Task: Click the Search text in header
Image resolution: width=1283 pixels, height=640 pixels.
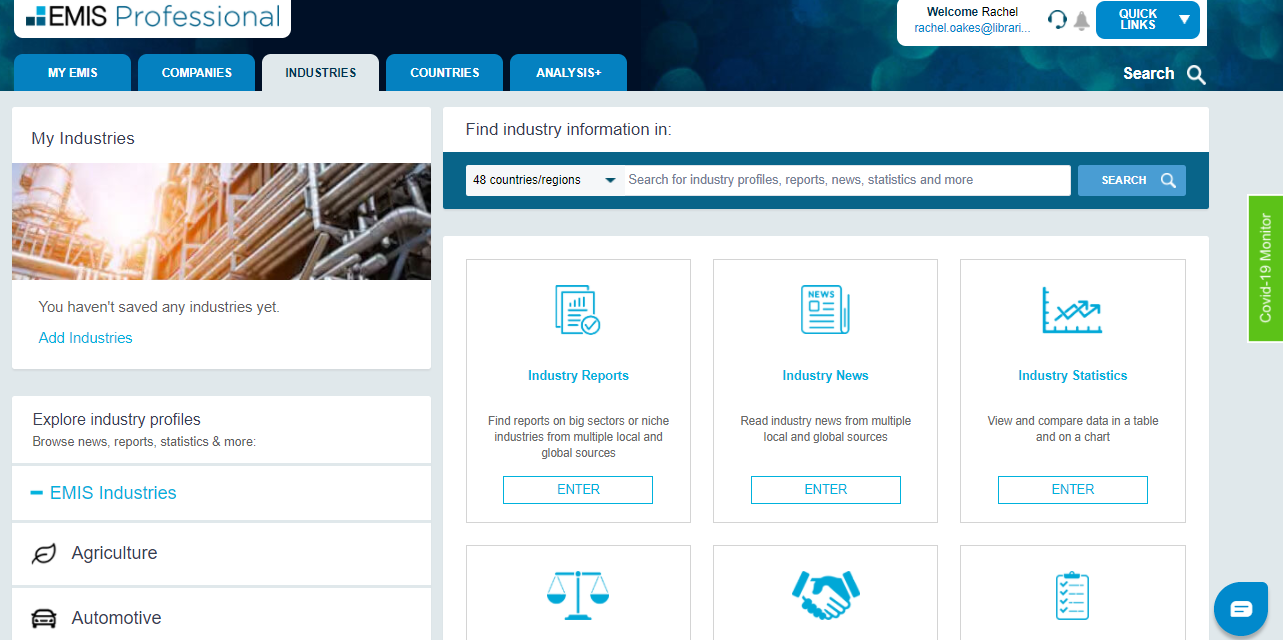Action: click(x=1148, y=74)
